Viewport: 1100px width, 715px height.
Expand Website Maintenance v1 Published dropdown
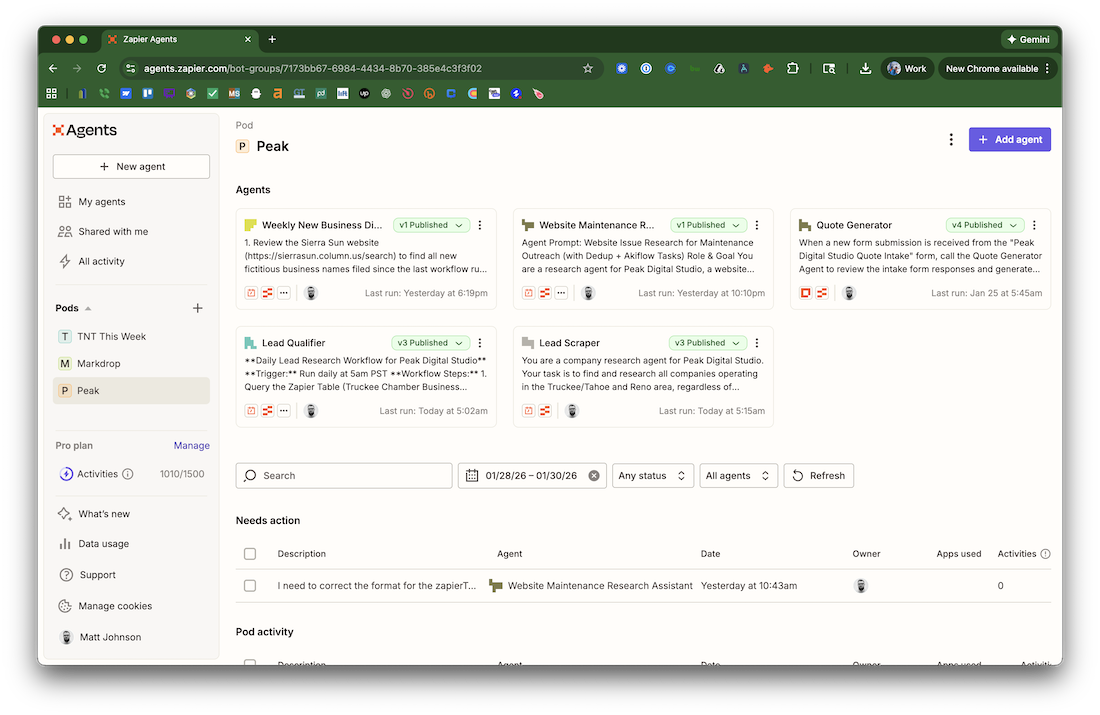tap(708, 225)
